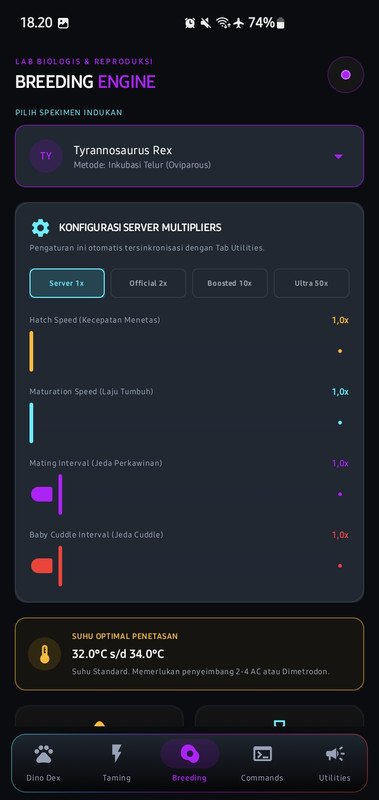379x800 pixels.
Task: Click Hatch Speed 1,0x value
Action: (340, 320)
